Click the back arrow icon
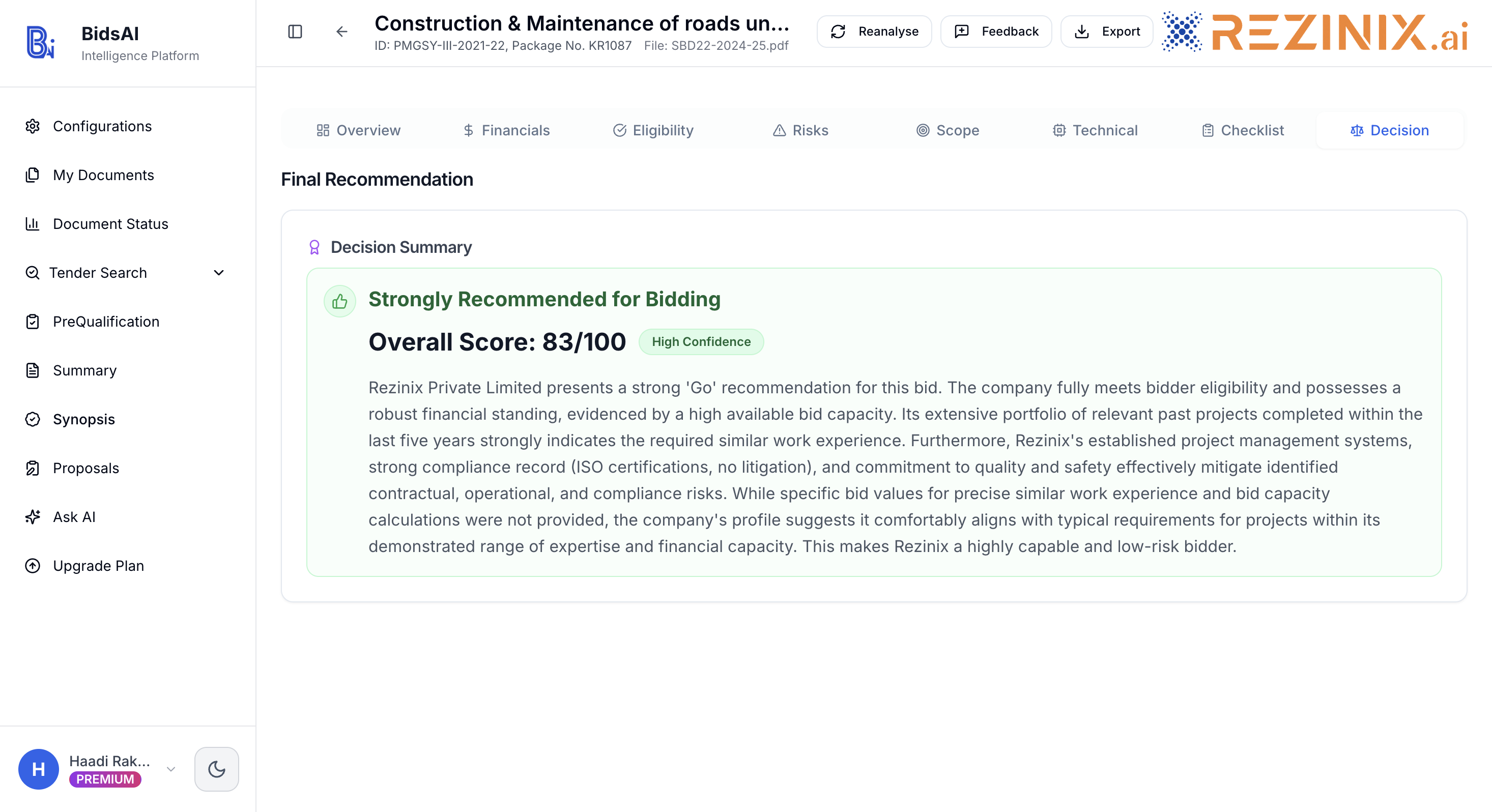1492x812 pixels. click(342, 31)
